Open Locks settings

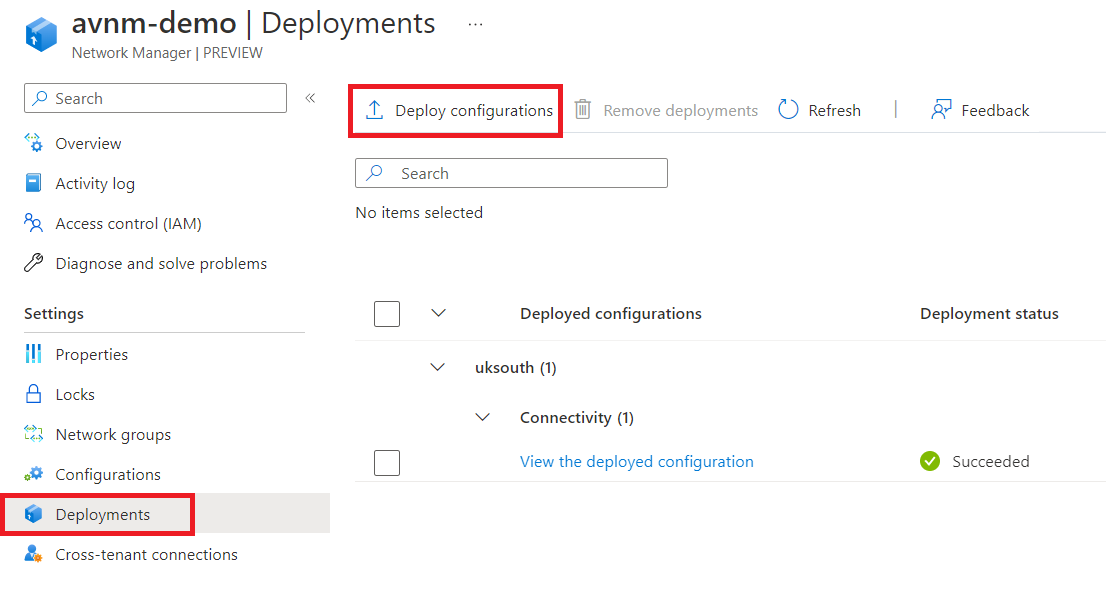(x=75, y=394)
